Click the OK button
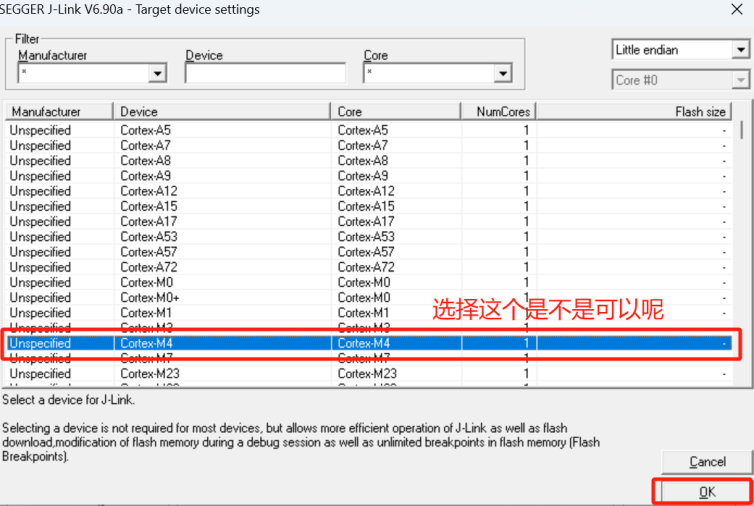 [x=706, y=492]
